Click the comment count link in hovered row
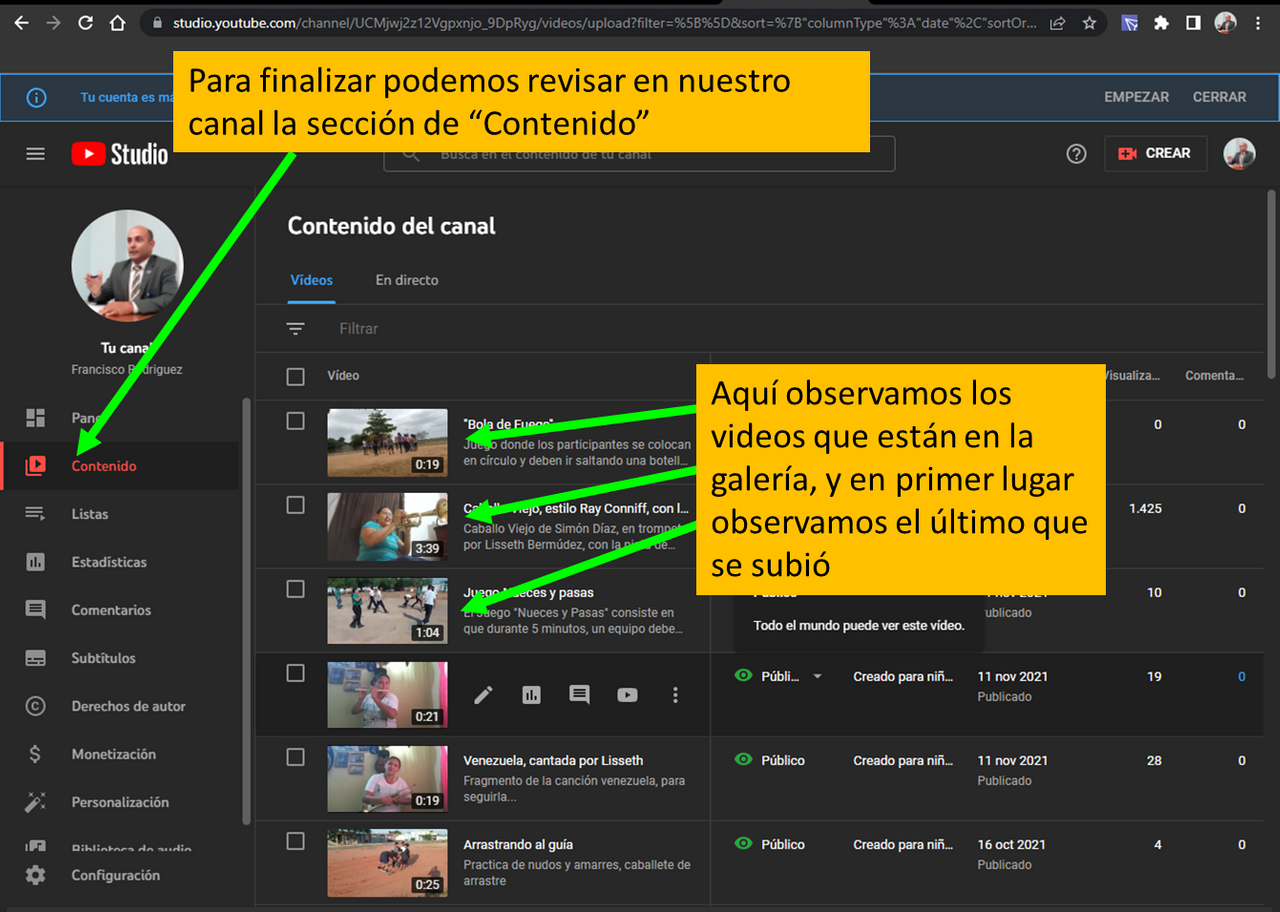 pos(1242,677)
